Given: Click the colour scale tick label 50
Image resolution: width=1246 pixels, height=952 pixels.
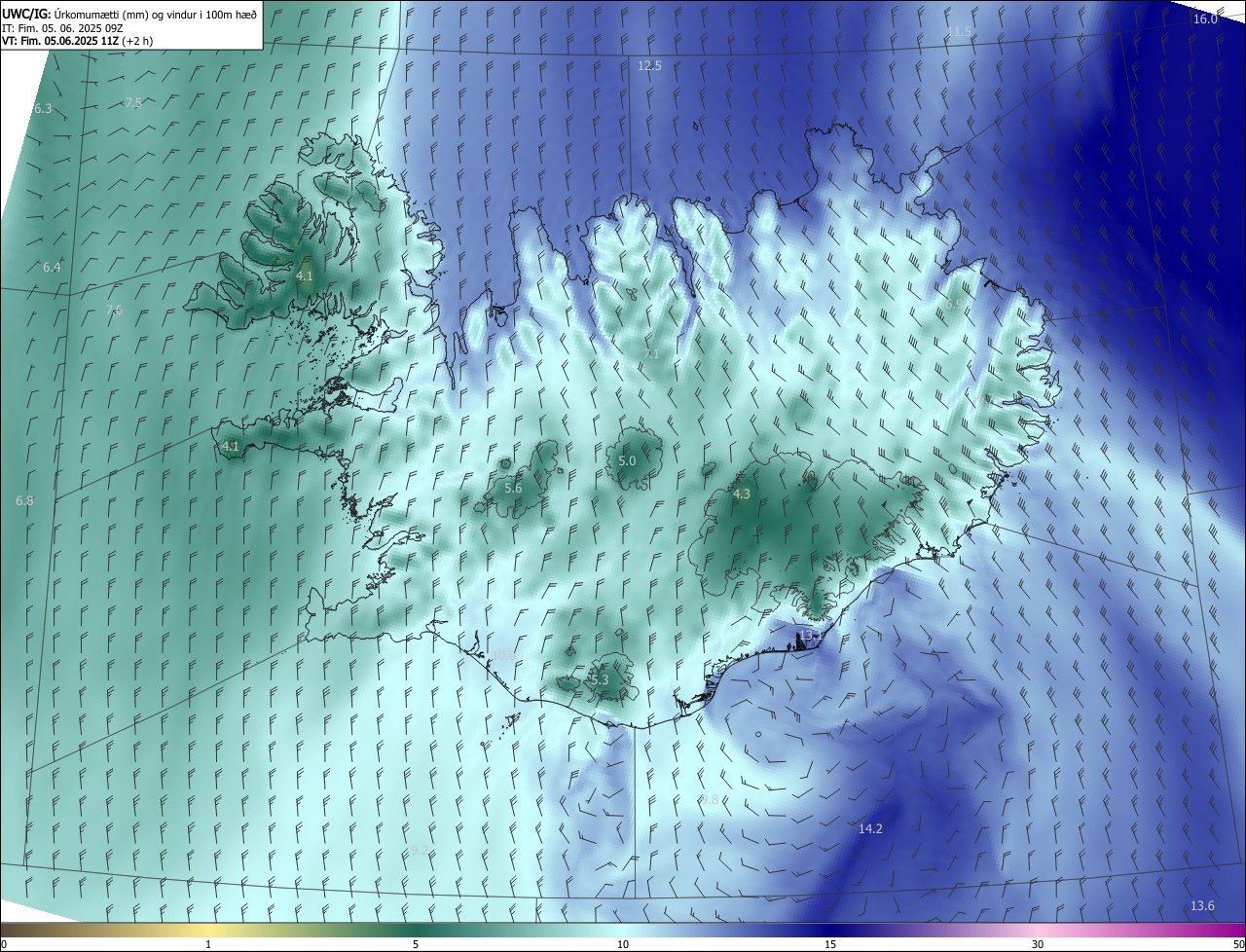Looking at the screenshot, I should (x=1238, y=944).
